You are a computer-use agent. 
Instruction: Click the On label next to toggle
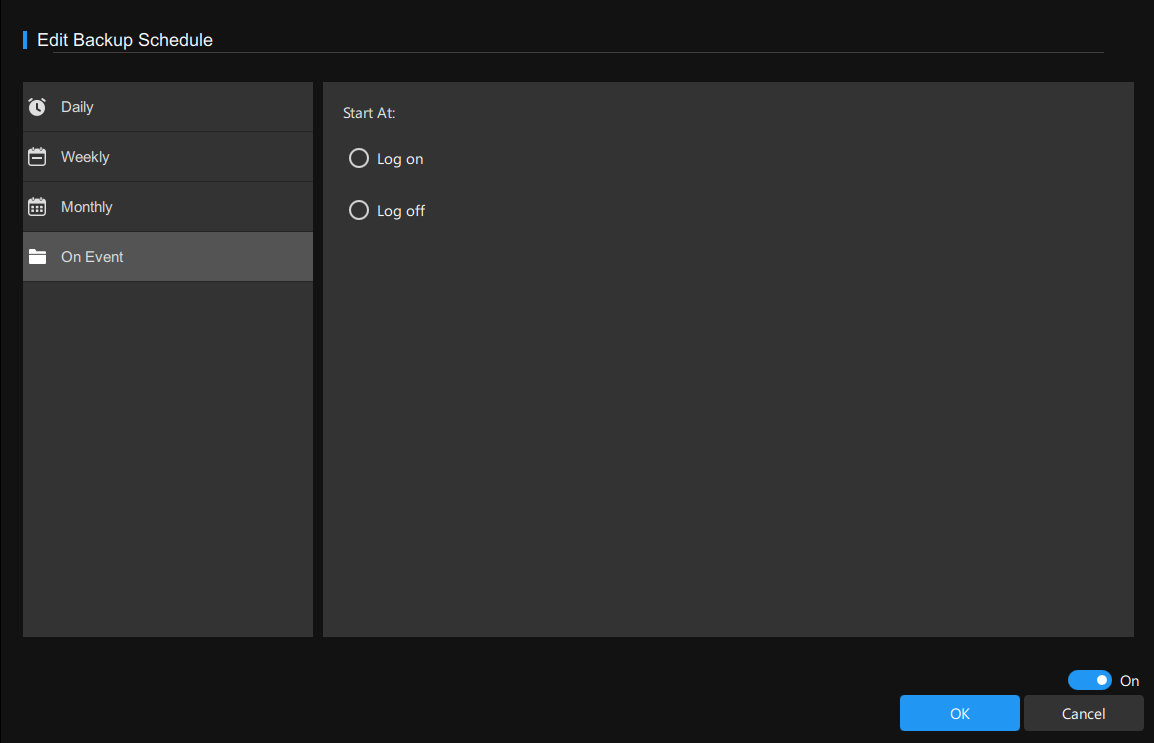point(1129,680)
